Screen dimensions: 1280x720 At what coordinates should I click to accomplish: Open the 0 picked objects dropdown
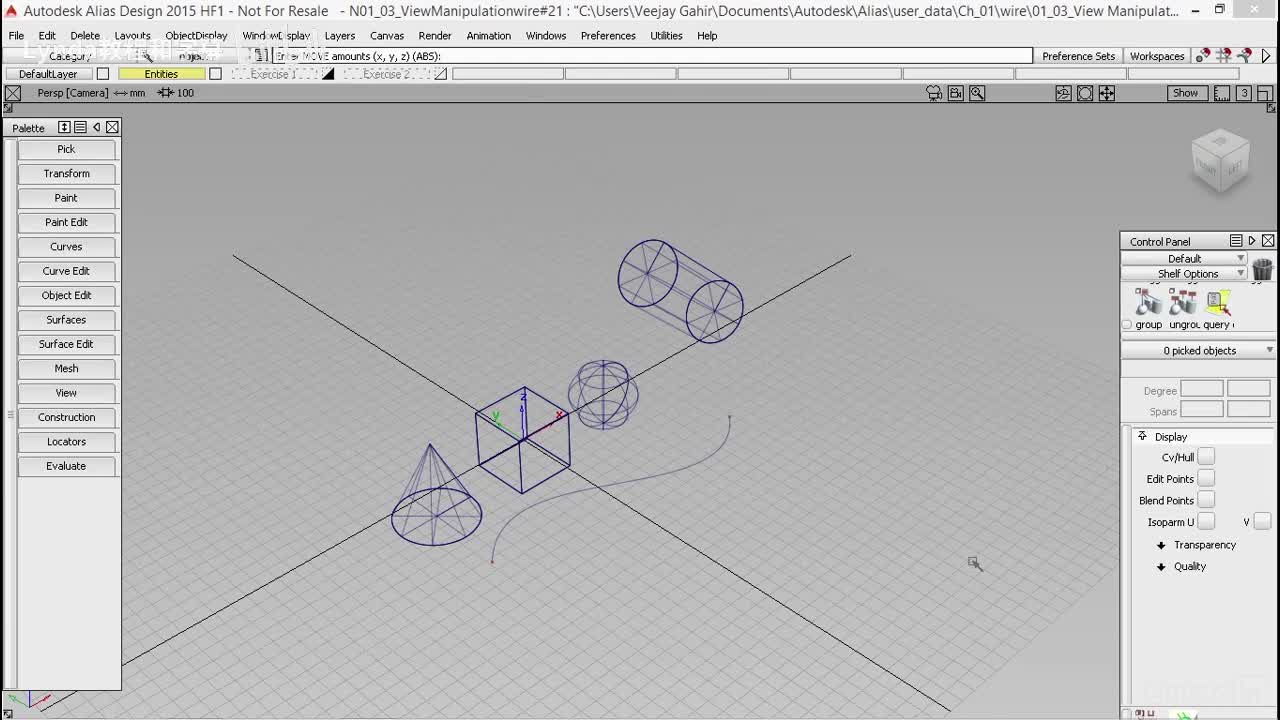point(1199,351)
